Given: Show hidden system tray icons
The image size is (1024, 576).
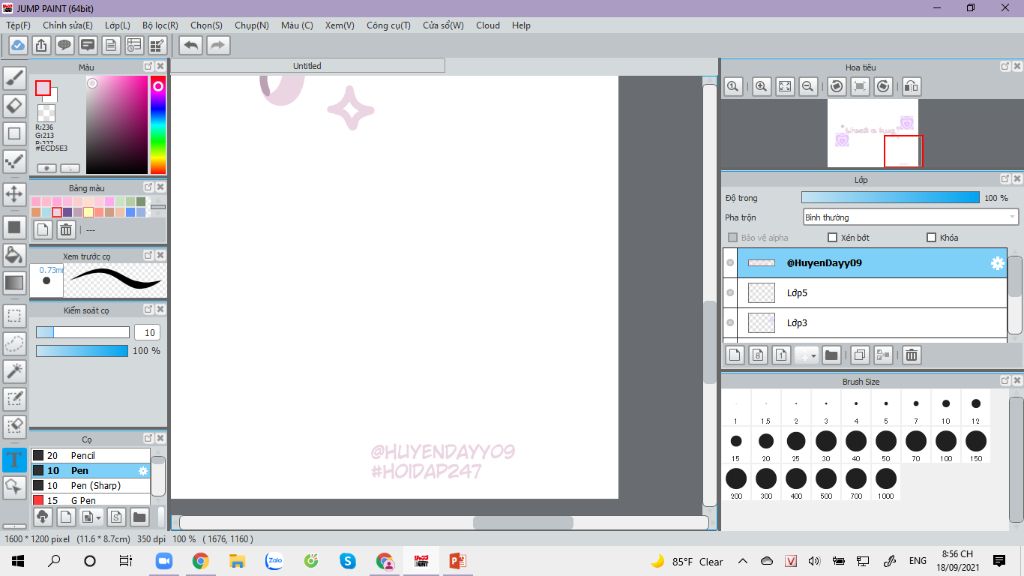Looking at the screenshot, I should pyautogui.click(x=743, y=561).
